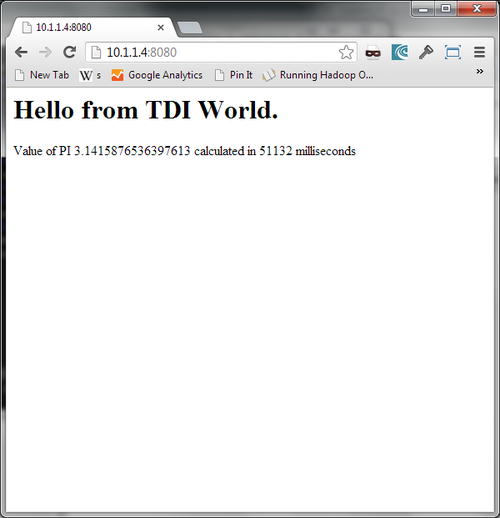Open the New Tab bookmark
The width and height of the screenshot is (500, 518).
pos(42,75)
